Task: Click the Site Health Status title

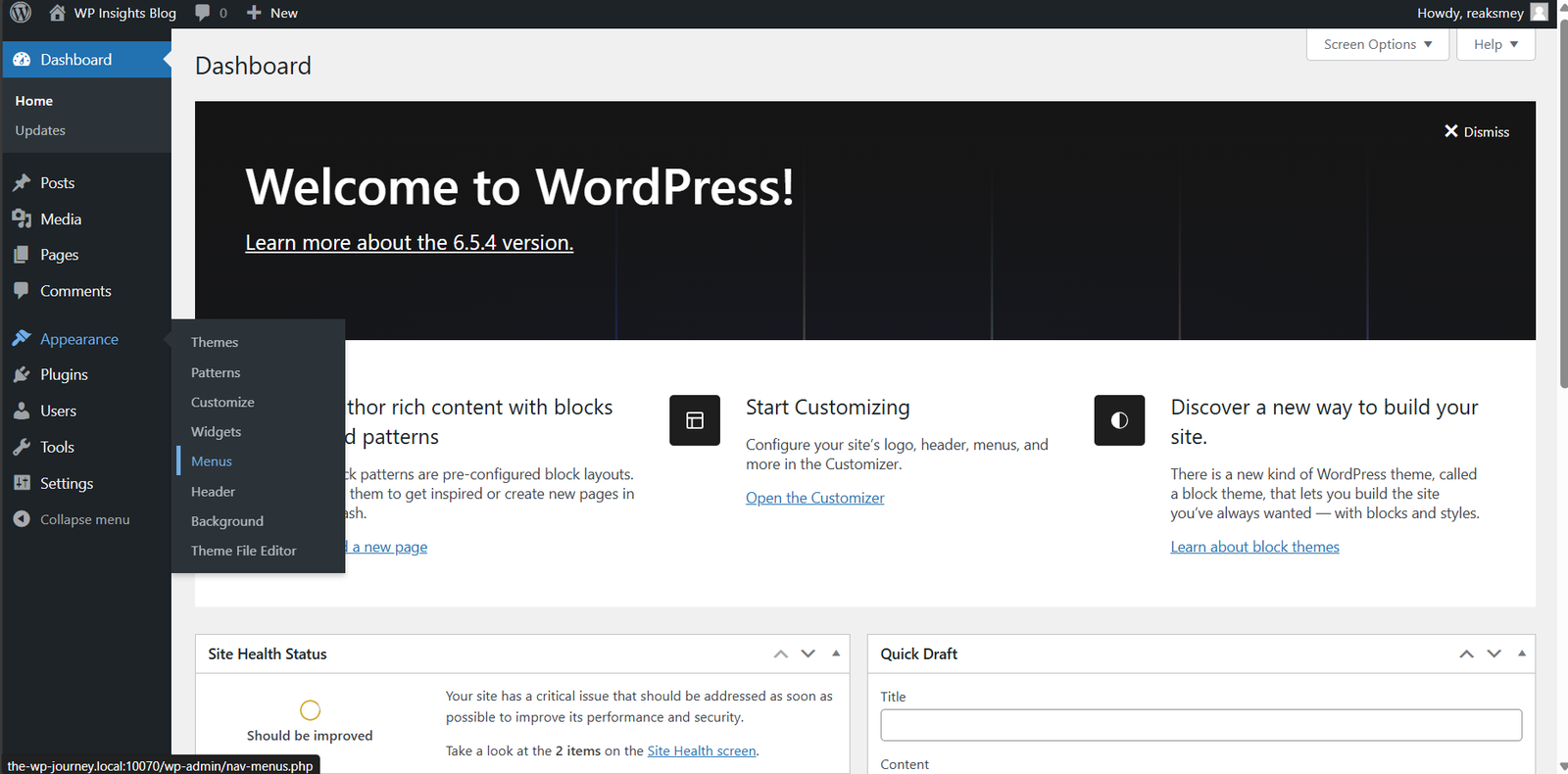Action: [x=268, y=653]
